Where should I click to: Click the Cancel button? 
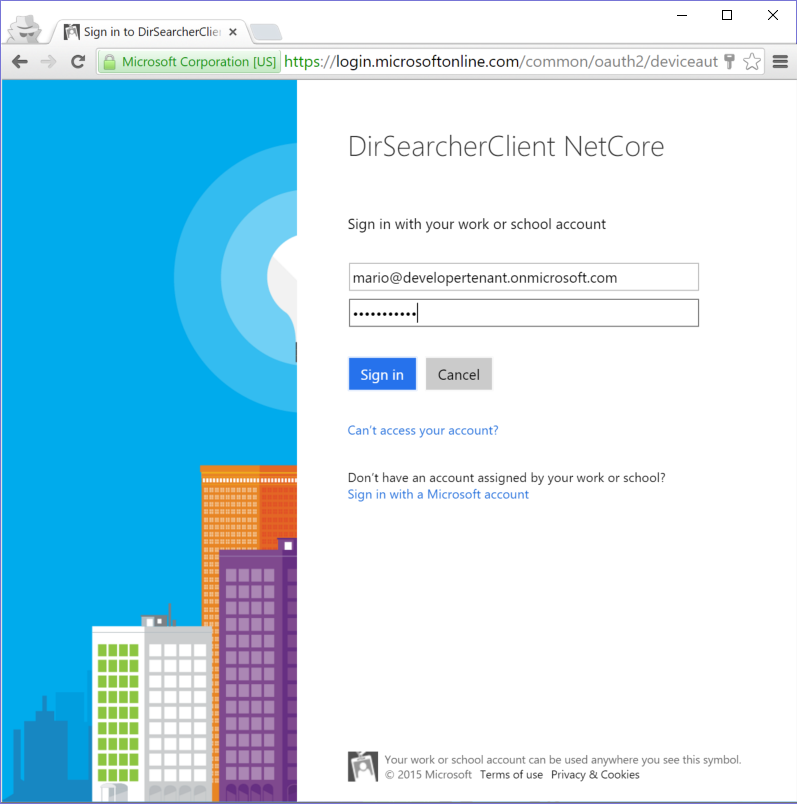point(459,374)
